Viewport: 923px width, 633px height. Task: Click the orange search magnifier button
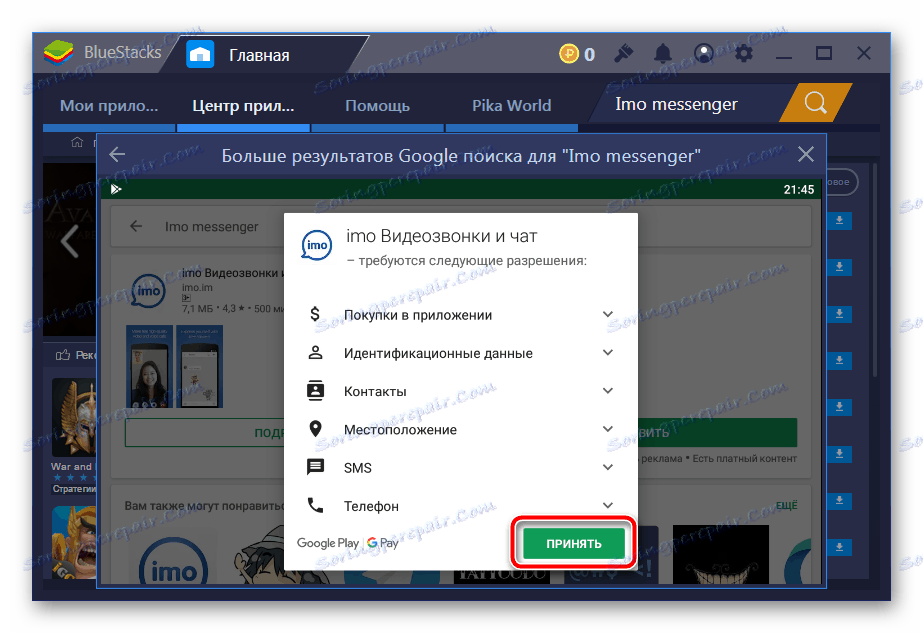point(815,103)
